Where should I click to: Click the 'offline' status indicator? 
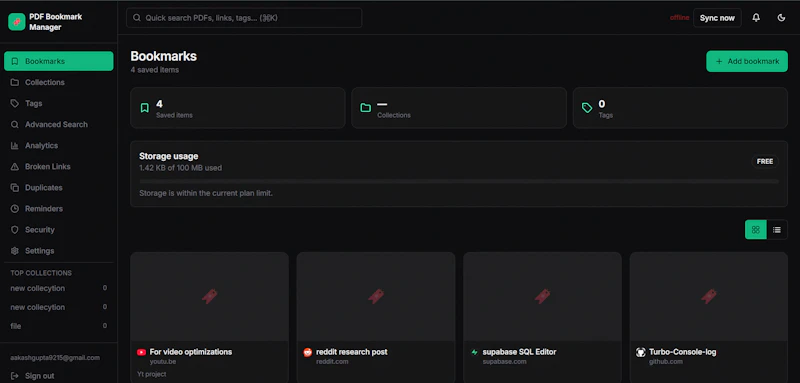coord(679,18)
